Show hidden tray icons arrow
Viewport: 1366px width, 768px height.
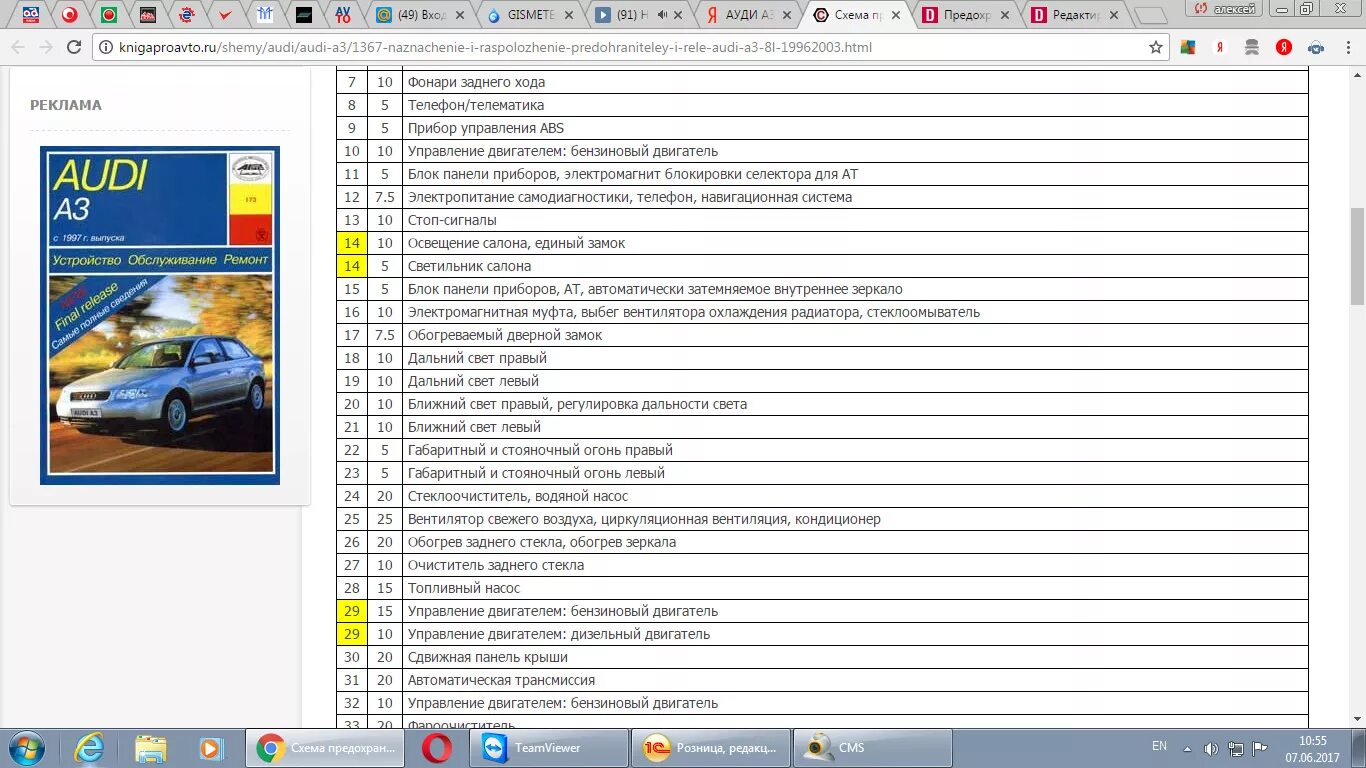(x=1187, y=748)
